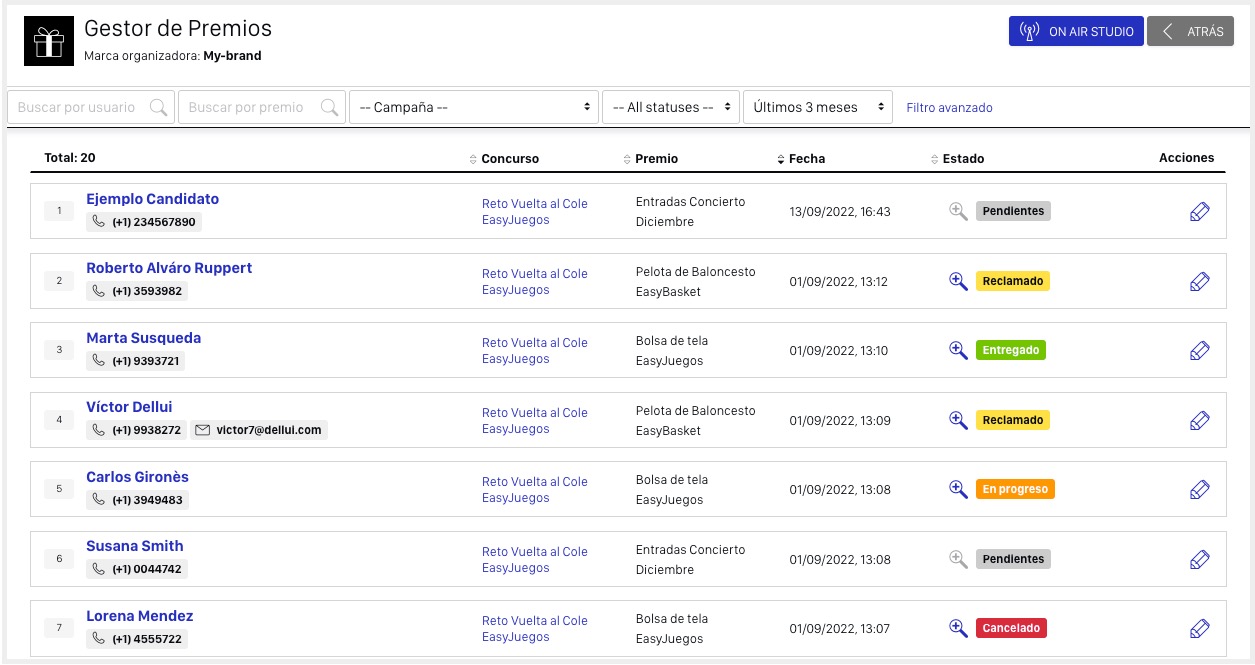Click search icon in prize search field

329,108
